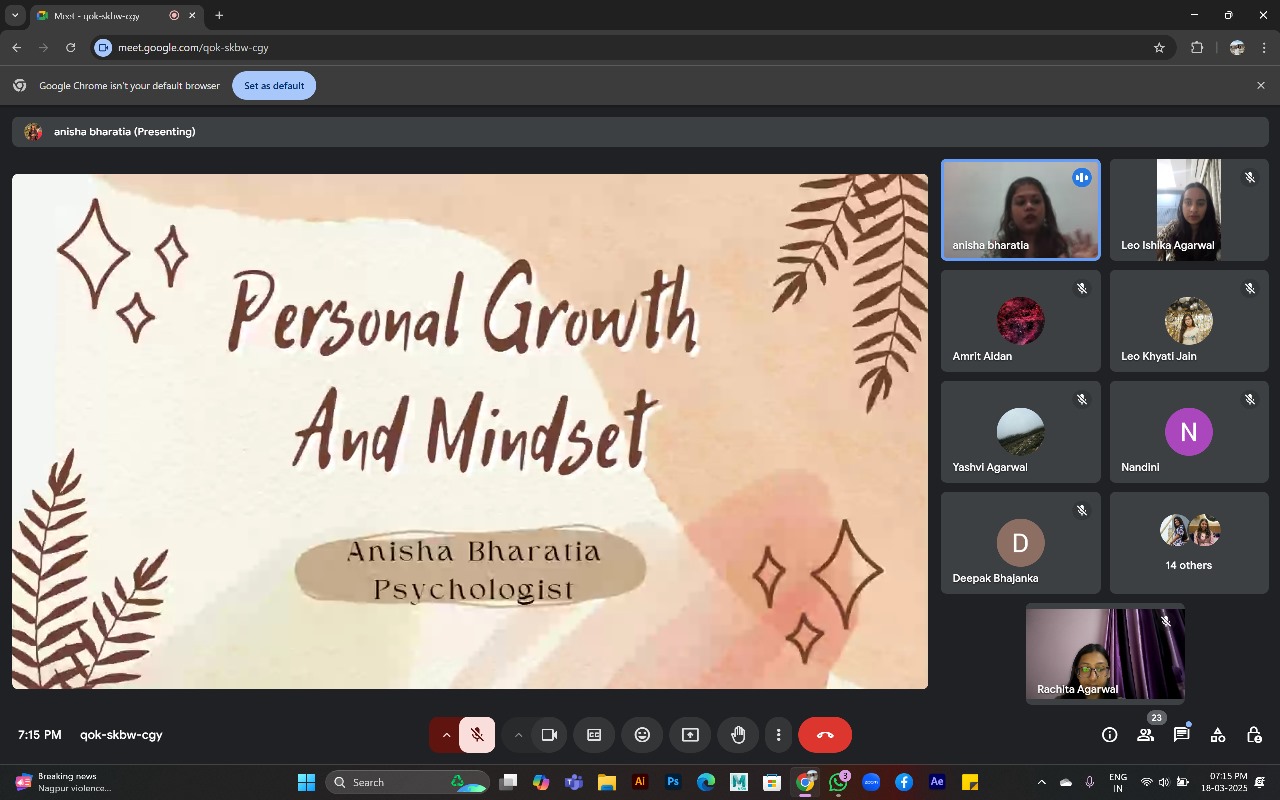Open the three-dot more options menu
This screenshot has width=1280, height=800.
tap(778, 735)
